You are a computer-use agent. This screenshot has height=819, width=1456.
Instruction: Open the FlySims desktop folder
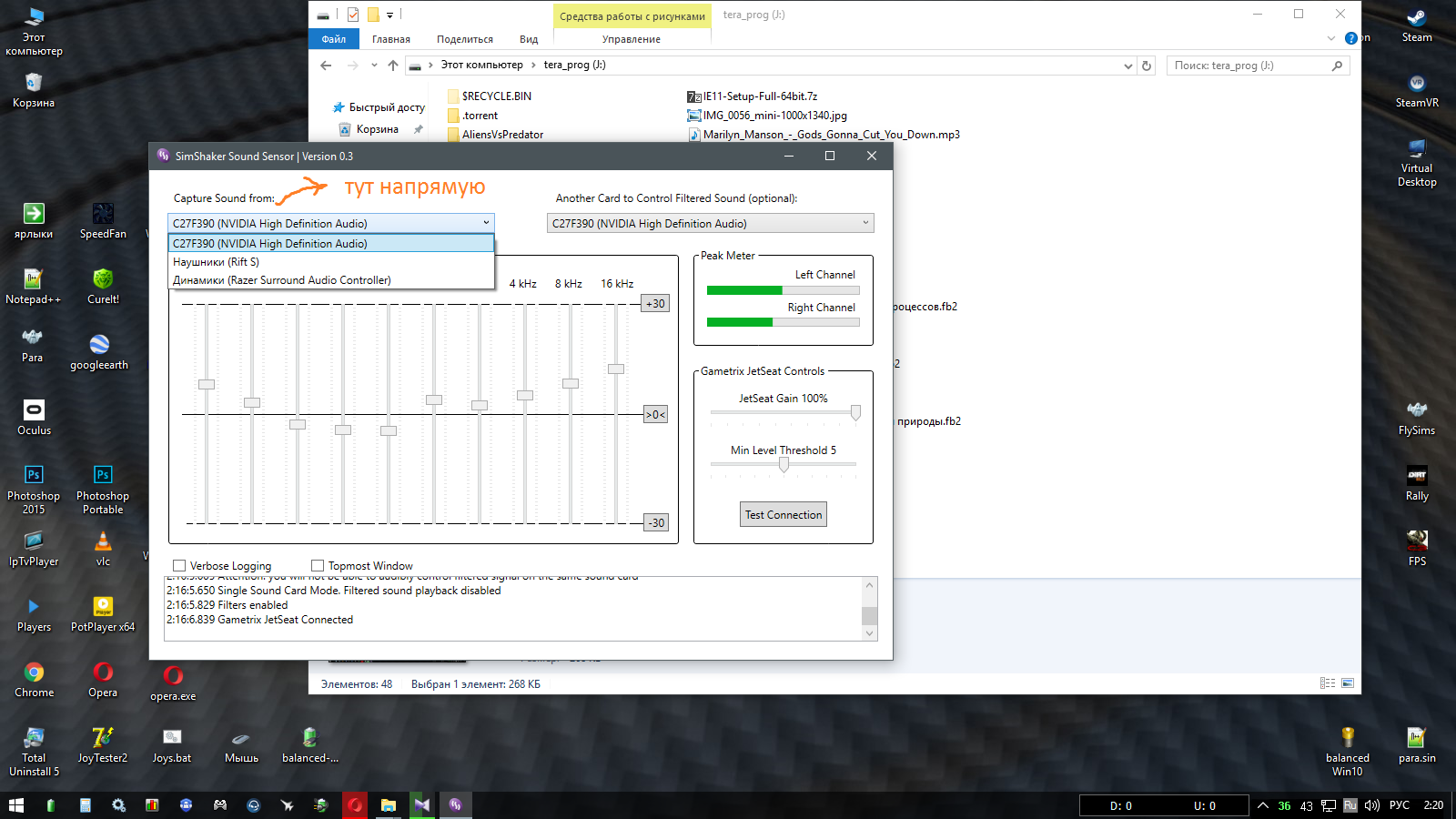(1417, 418)
